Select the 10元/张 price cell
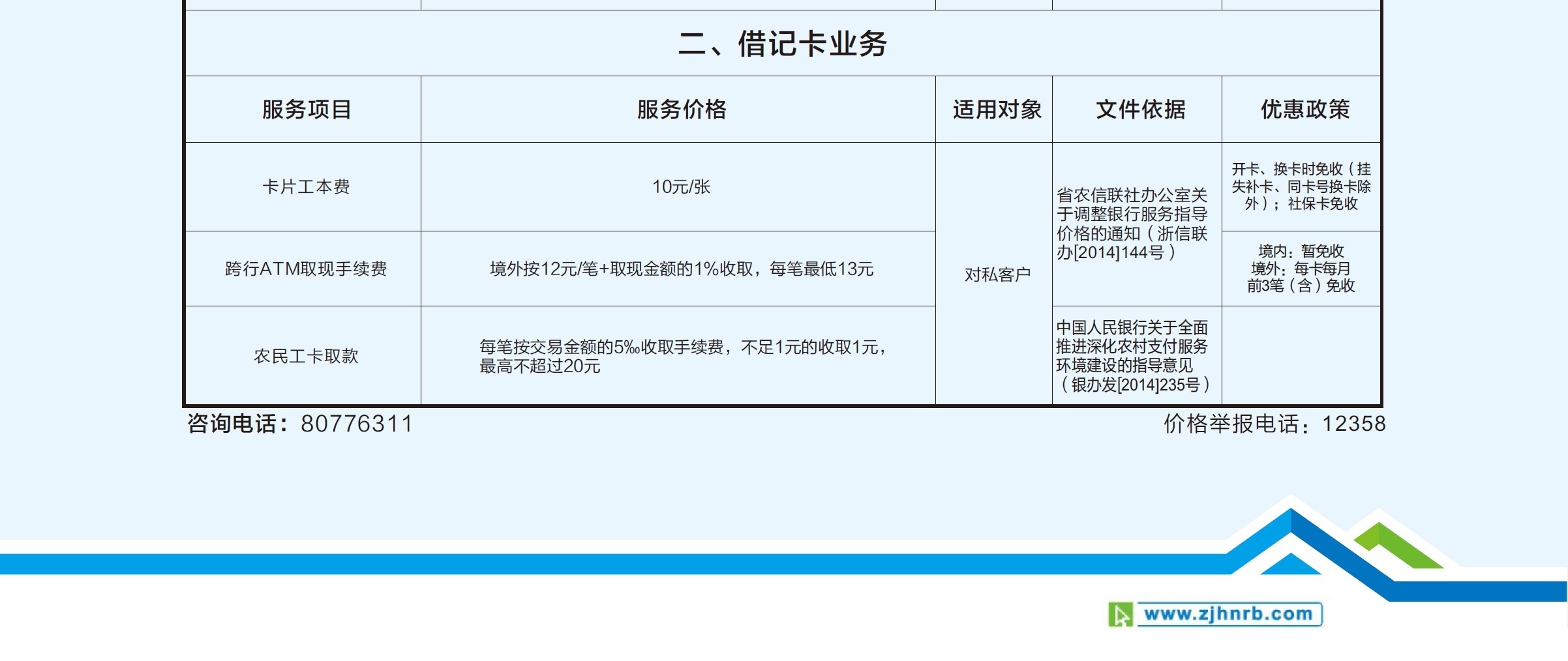The height and width of the screenshot is (661, 1568). tap(681, 187)
